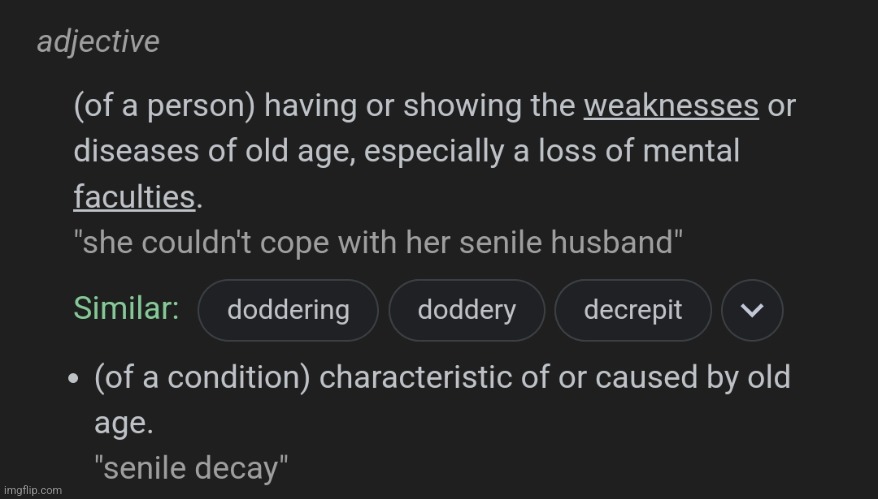Image resolution: width=878 pixels, height=499 pixels.
Task: Click the word 'mental' in definition
Action: coord(691,151)
